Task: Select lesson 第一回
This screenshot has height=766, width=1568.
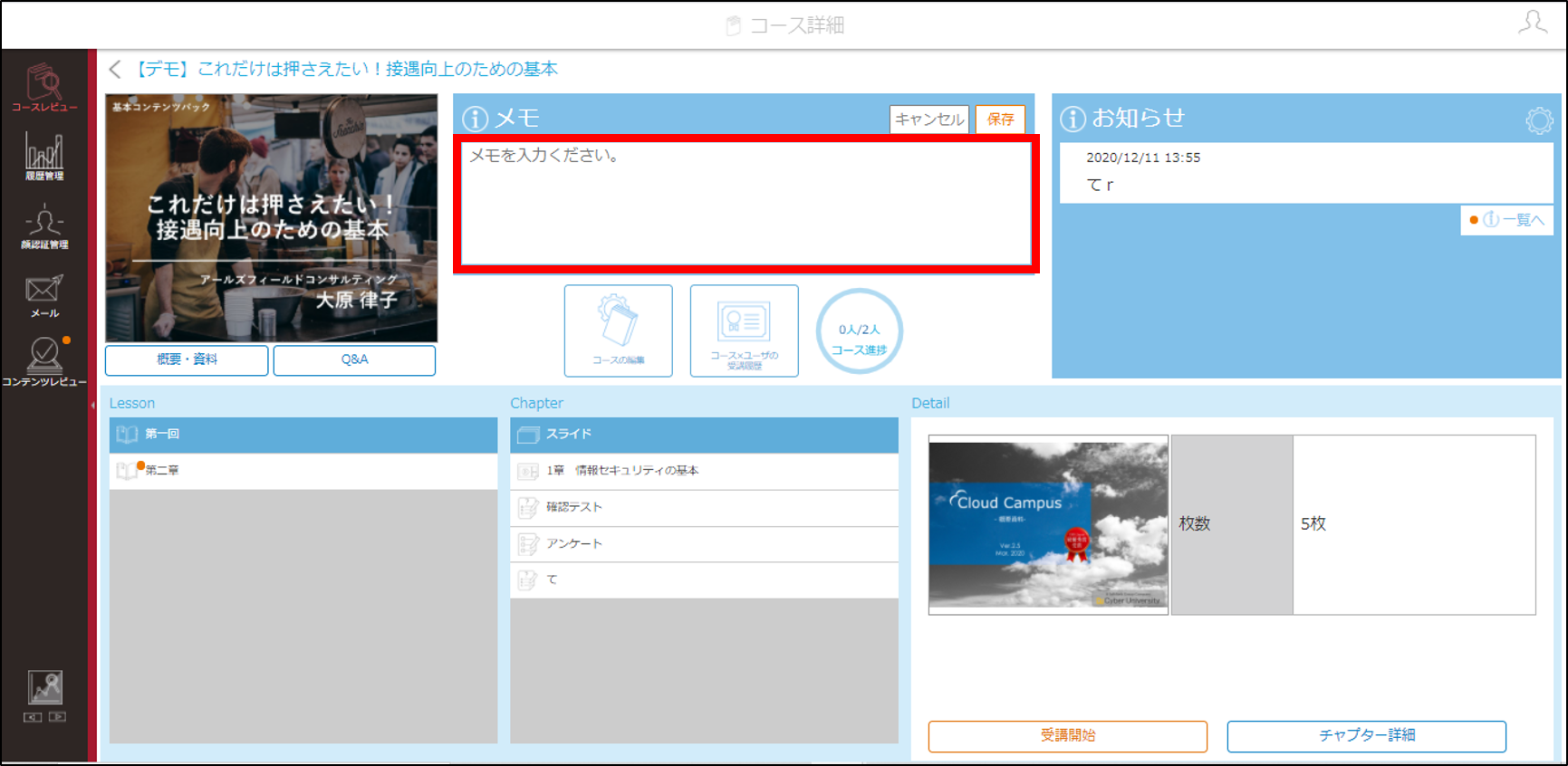Action: (303, 435)
